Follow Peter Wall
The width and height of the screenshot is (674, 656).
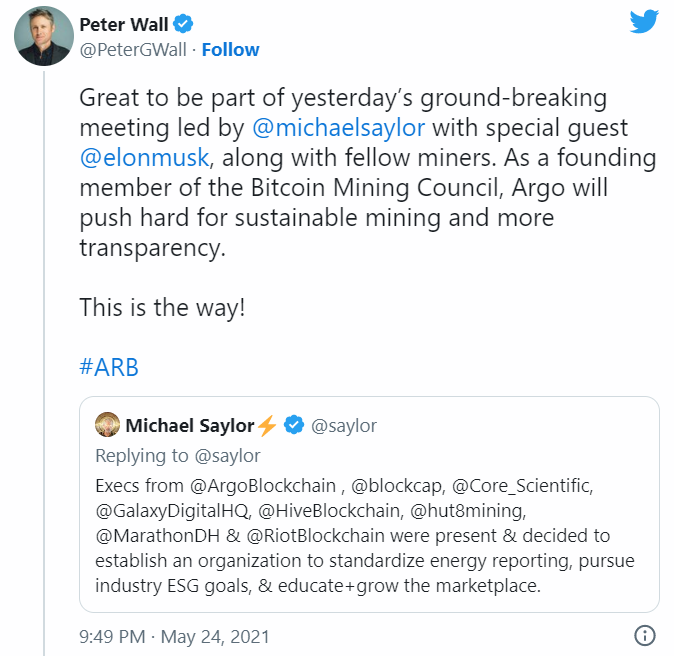(230, 50)
